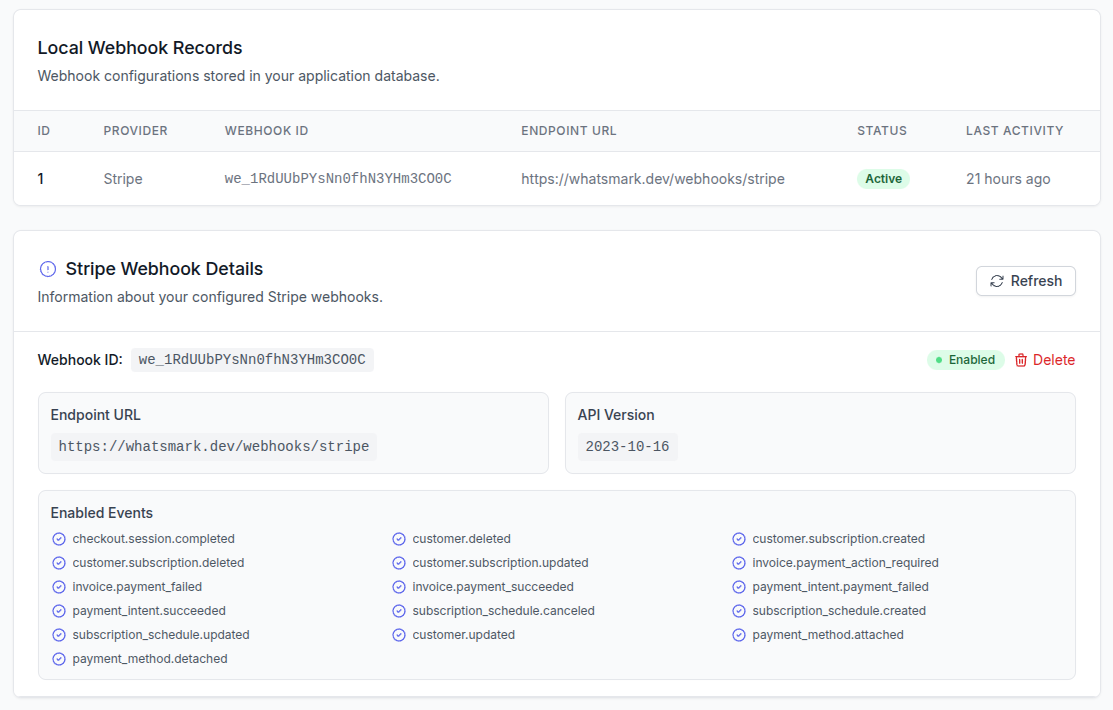Click the Stripe Webhook Details heading

pos(164,269)
